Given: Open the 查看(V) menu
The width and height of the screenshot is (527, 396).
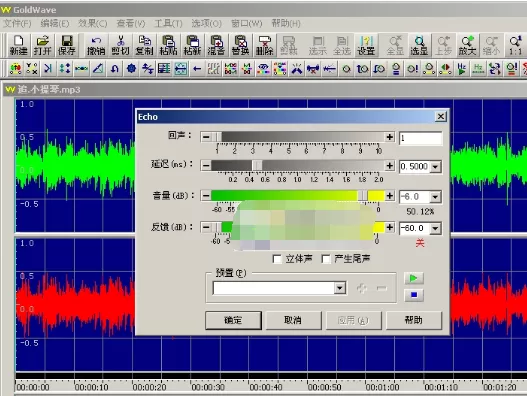Looking at the screenshot, I should pyautogui.click(x=130, y=24).
